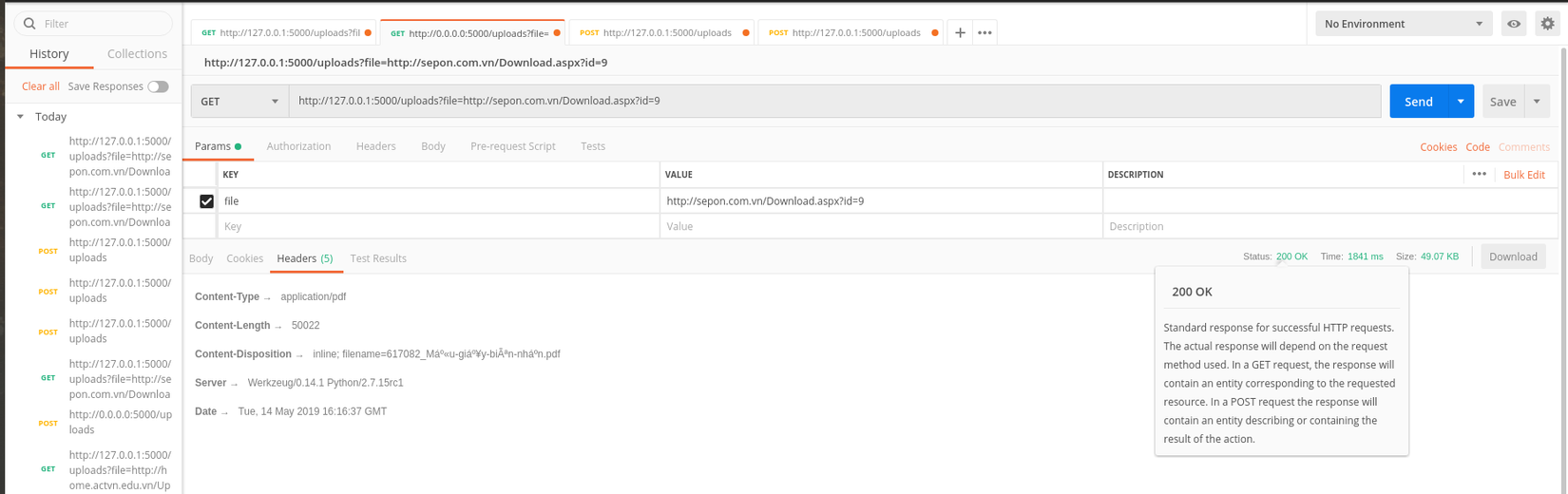This screenshot has width=1568, height=494.
Task: Open the tab options three-dots menu
Action: 985,32
